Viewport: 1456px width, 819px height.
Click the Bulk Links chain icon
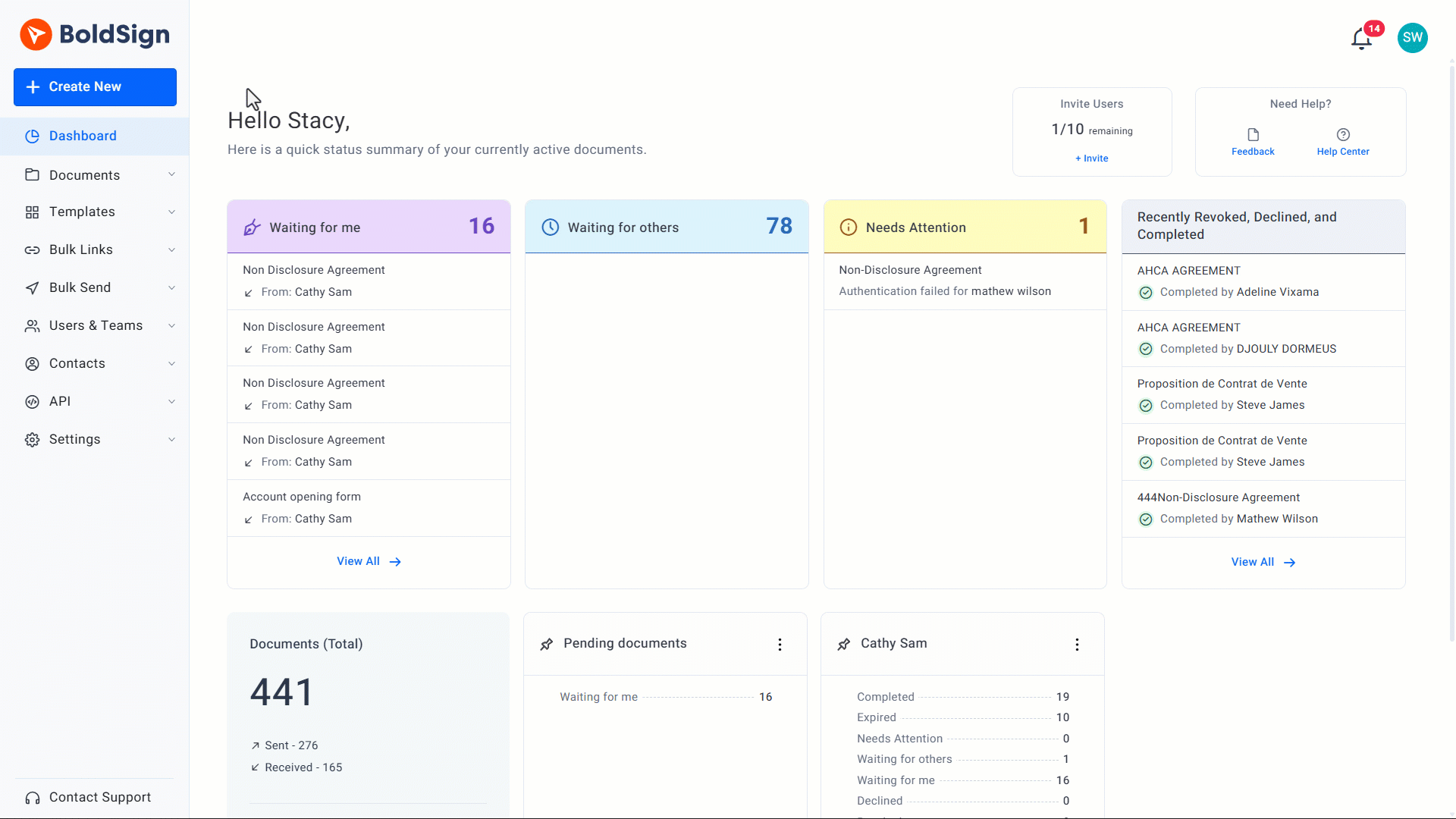click(32, 250)
